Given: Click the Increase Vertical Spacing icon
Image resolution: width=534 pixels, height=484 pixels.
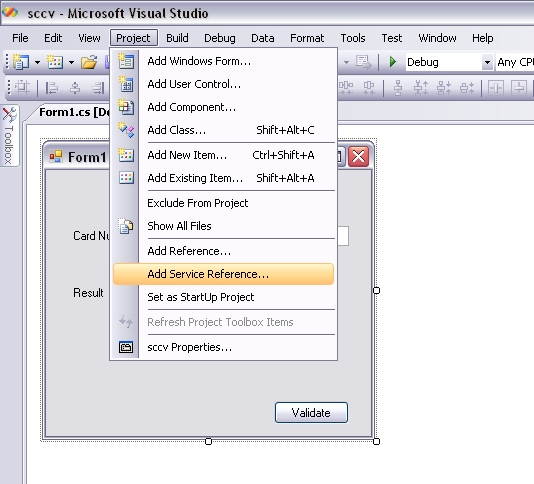Looking at the screenshot, I should tap(421, 88).
